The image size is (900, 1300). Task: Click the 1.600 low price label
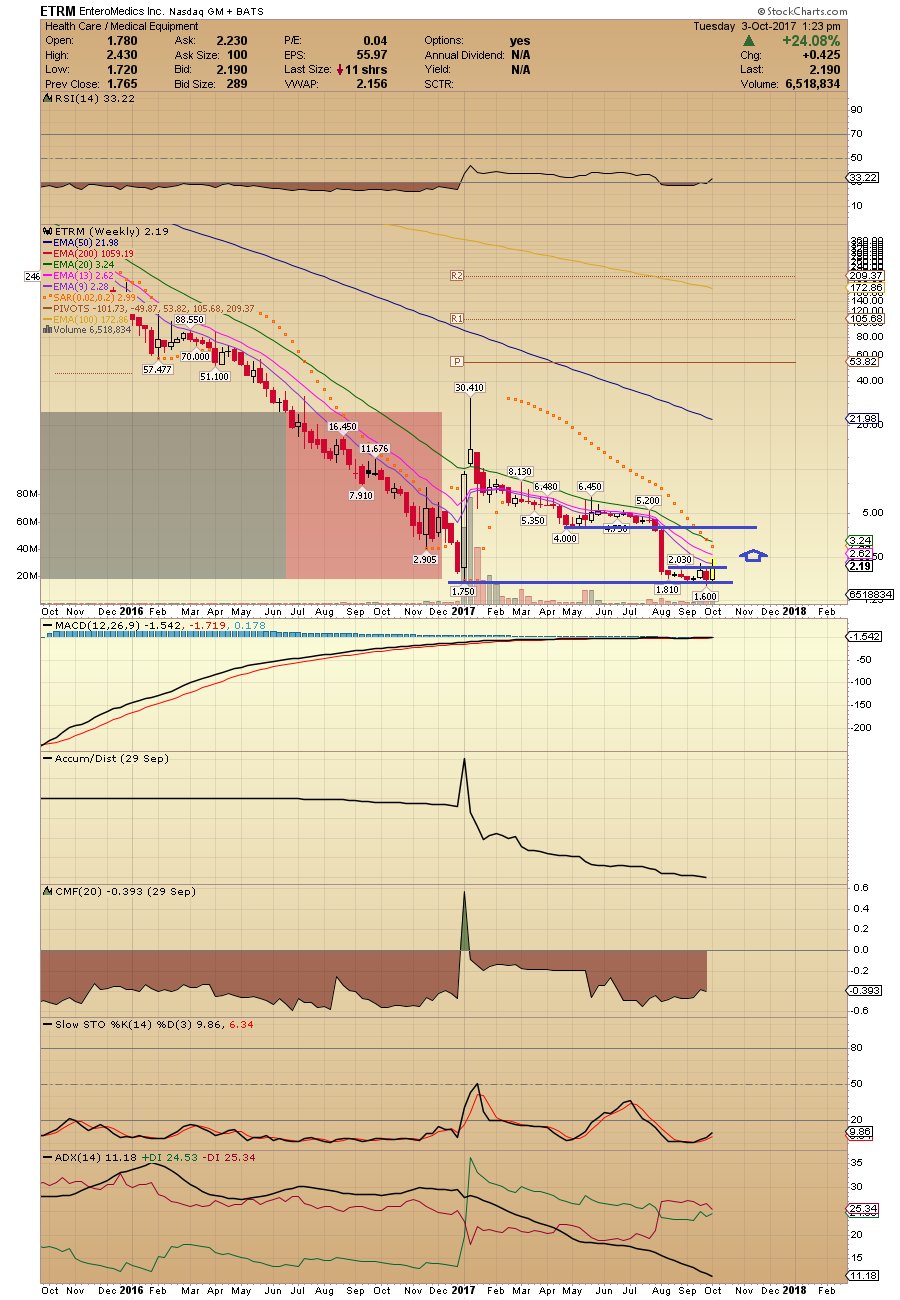click(707, 596)
